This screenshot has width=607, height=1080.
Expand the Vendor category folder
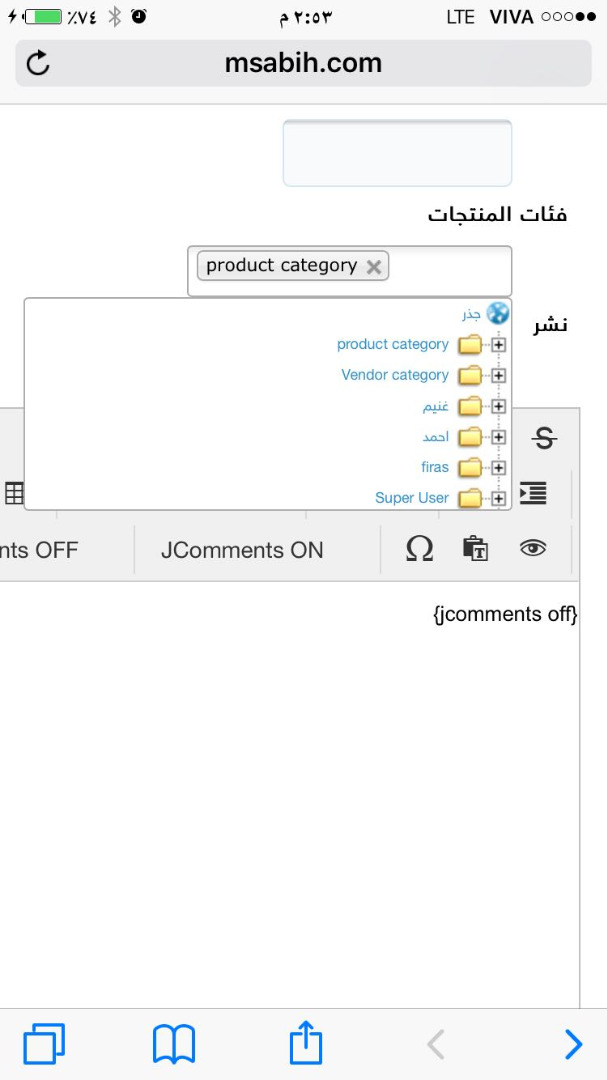pos(498,375)
